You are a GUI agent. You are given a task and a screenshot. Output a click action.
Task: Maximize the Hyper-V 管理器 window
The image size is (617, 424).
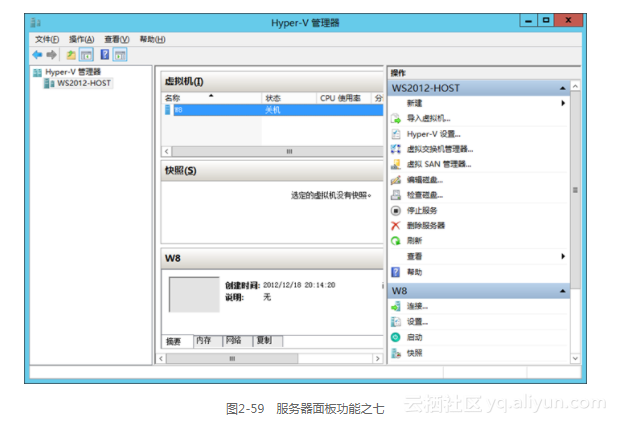[x=546, y=20]
